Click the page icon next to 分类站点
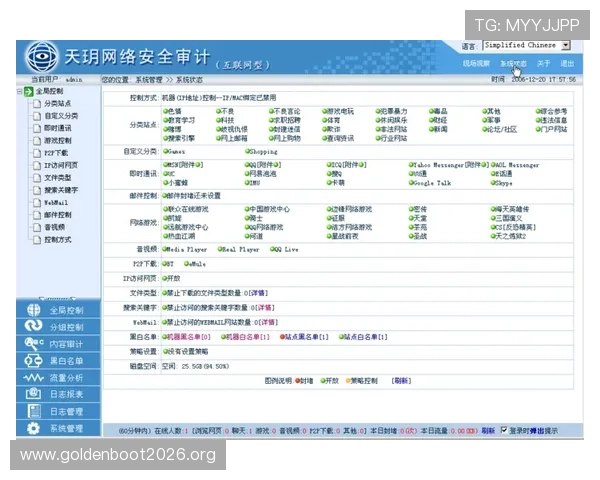The image size is (600, 480). point(37,104)
